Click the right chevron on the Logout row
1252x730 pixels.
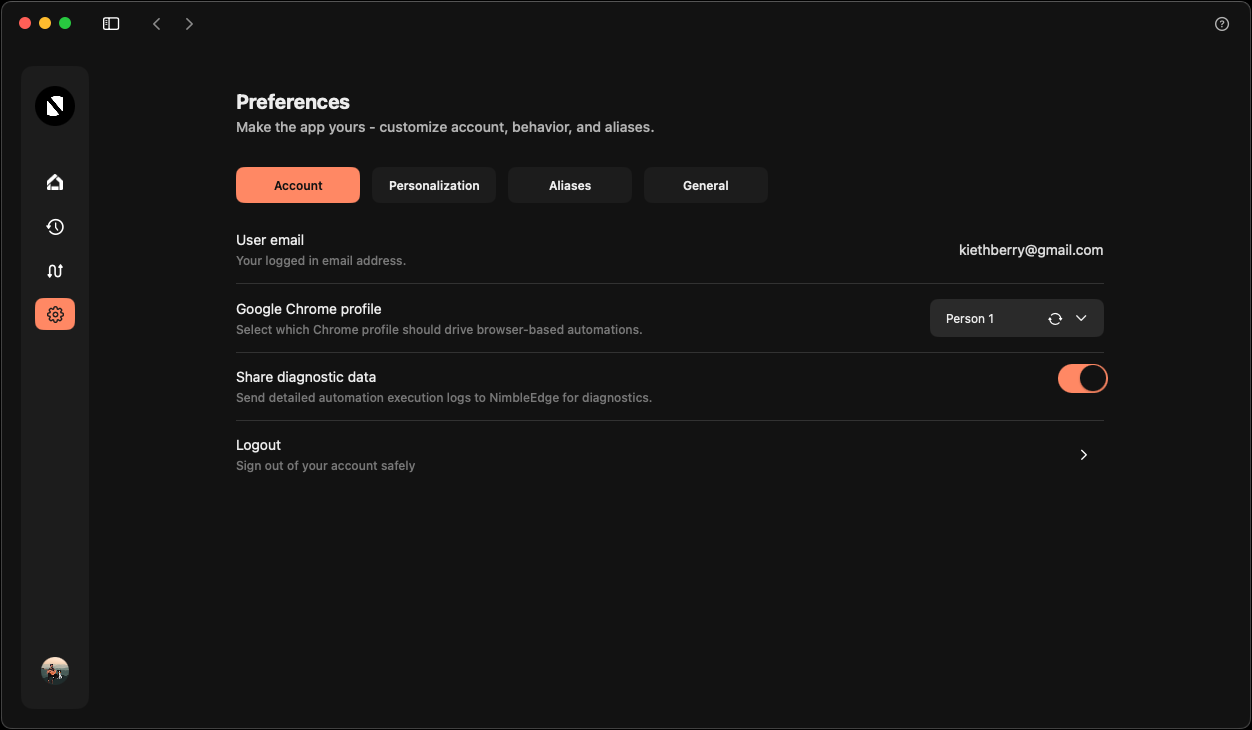[1083, 455]
